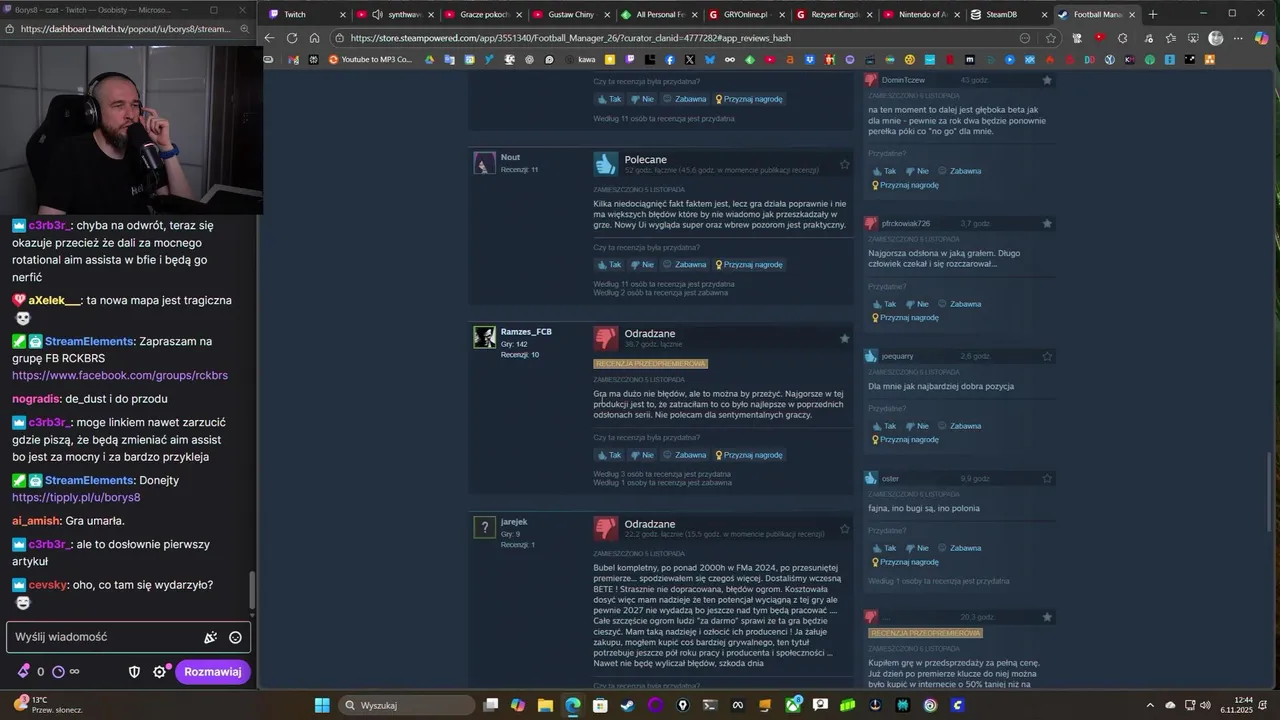Click Przyznaj nagrodę under the oster review
Viewport: 1280px width, 720px height.
905,562
